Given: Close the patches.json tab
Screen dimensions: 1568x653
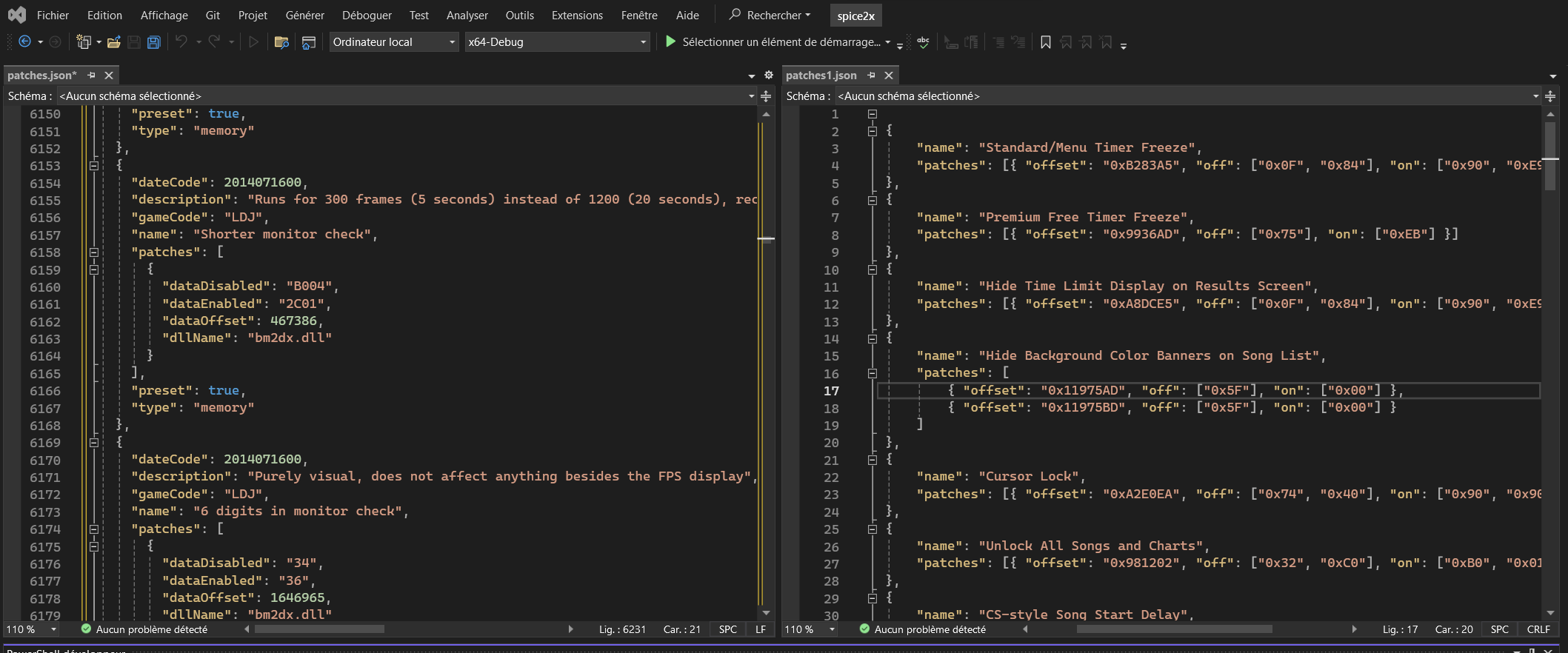Looking at the screenshot, I should click(109, 76).
